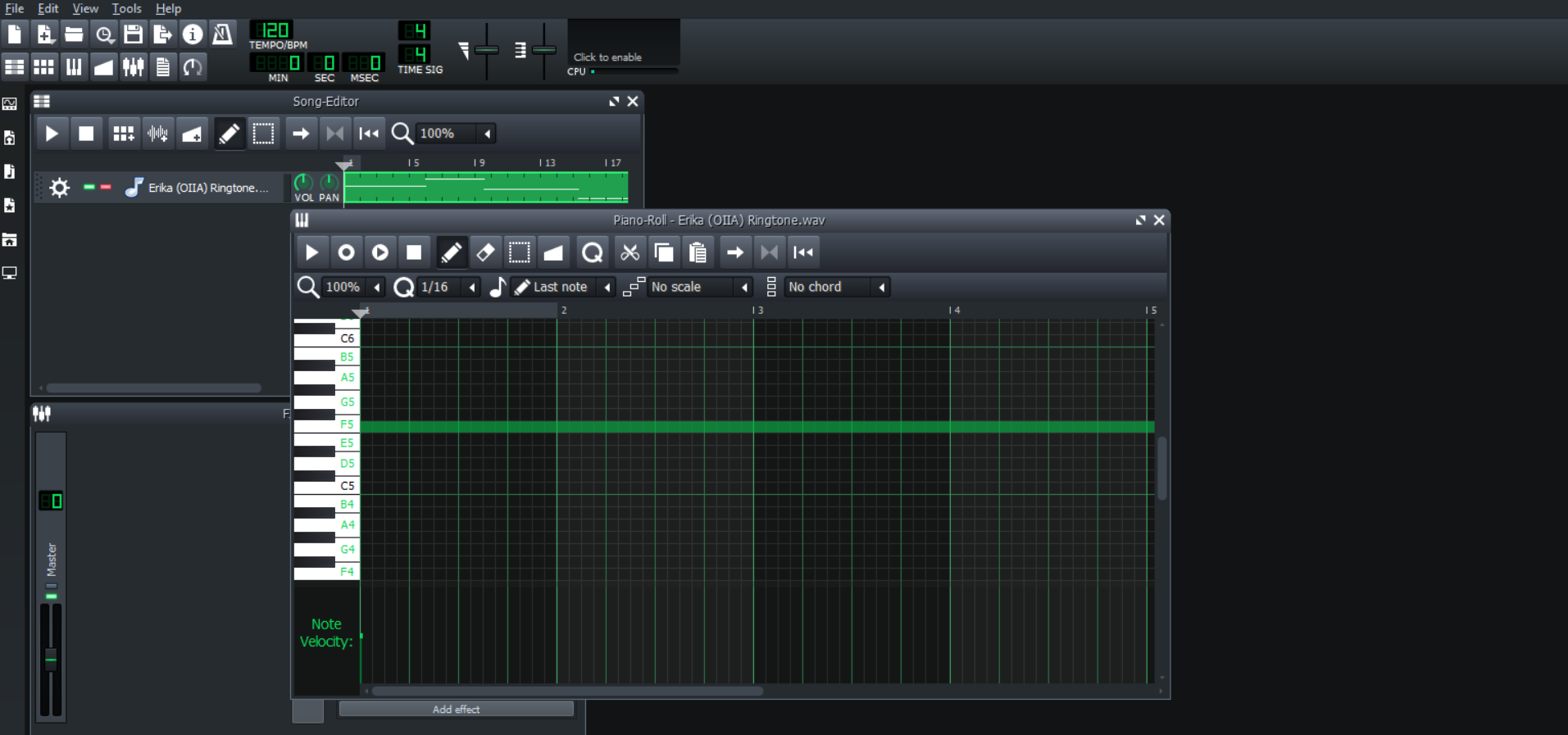Open the No chord dropdown
Screen dimensions: 1568x735
click(835, 287)
